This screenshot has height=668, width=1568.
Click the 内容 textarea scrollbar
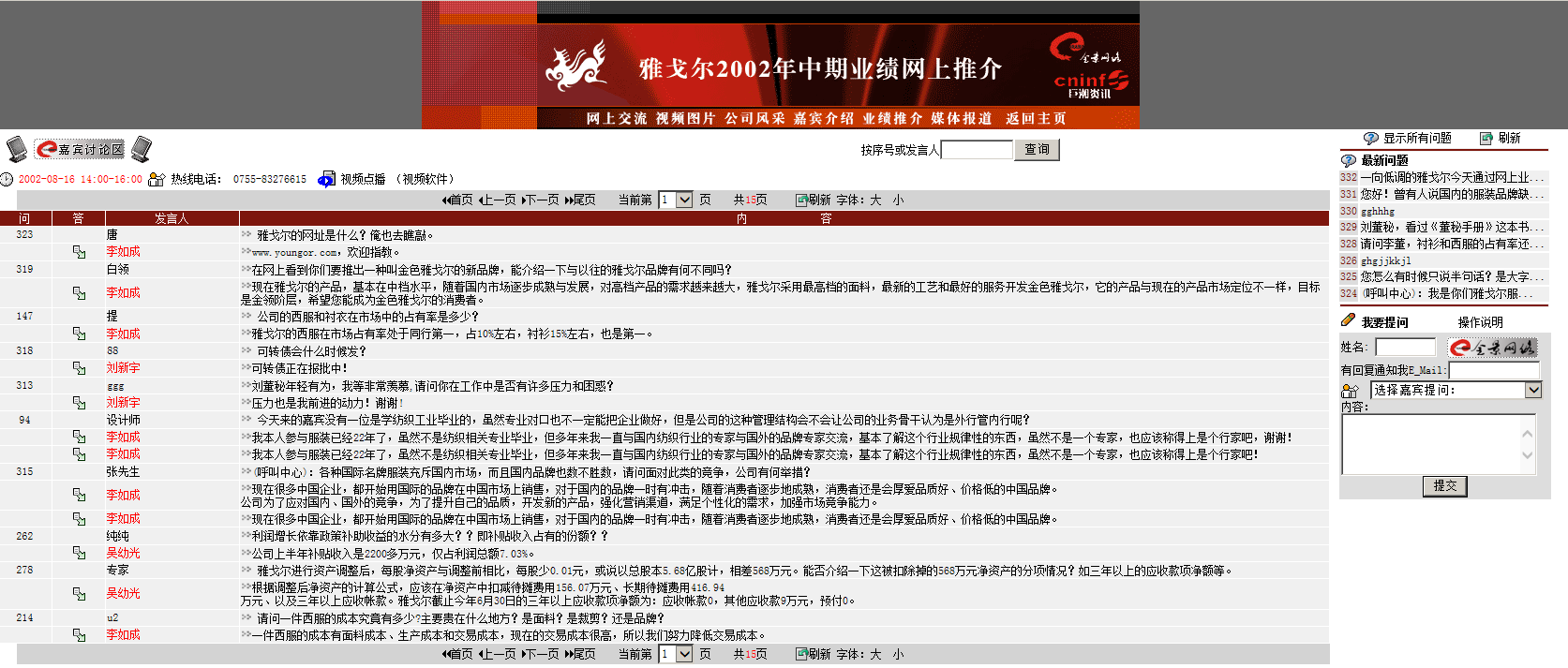[1527, 444]
